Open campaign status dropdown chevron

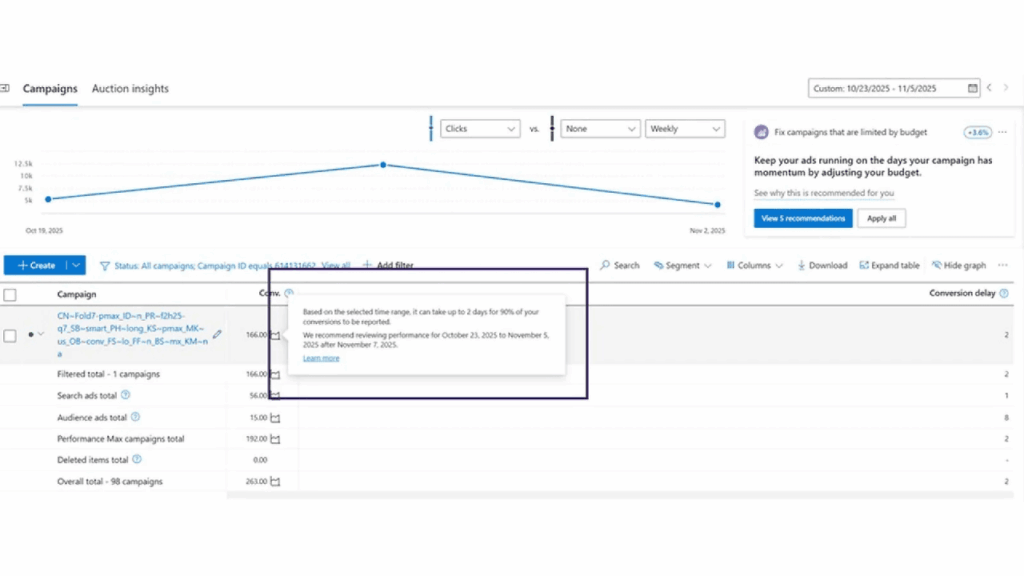pos(41,334)
